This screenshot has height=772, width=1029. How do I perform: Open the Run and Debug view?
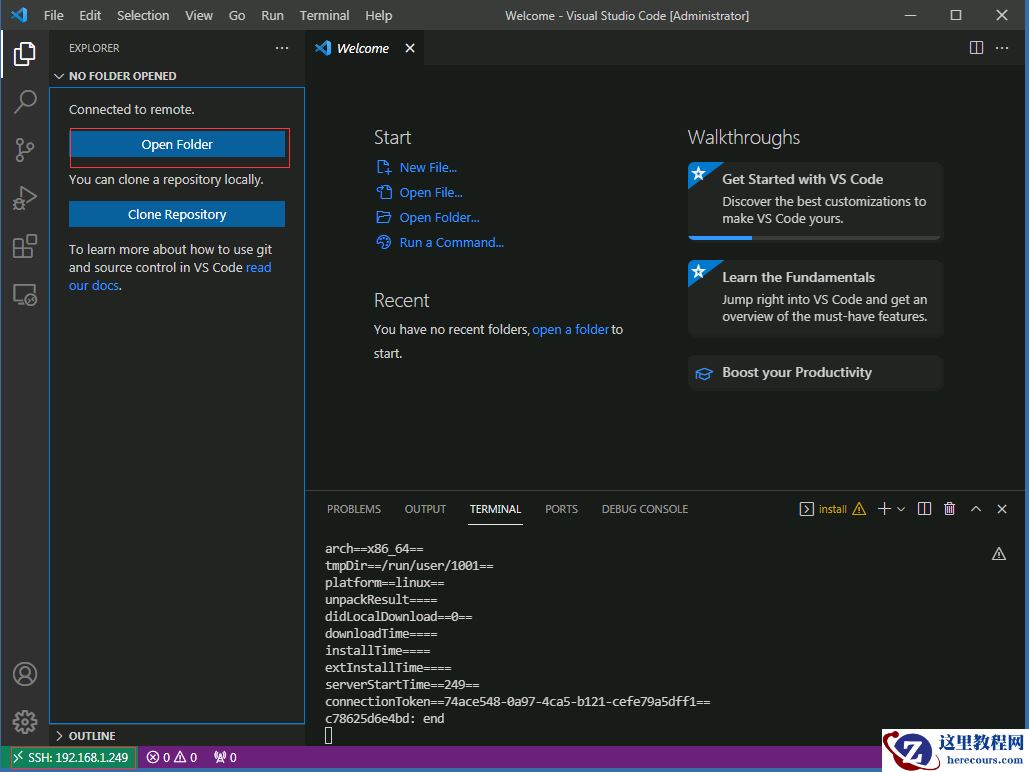(25, 198)
